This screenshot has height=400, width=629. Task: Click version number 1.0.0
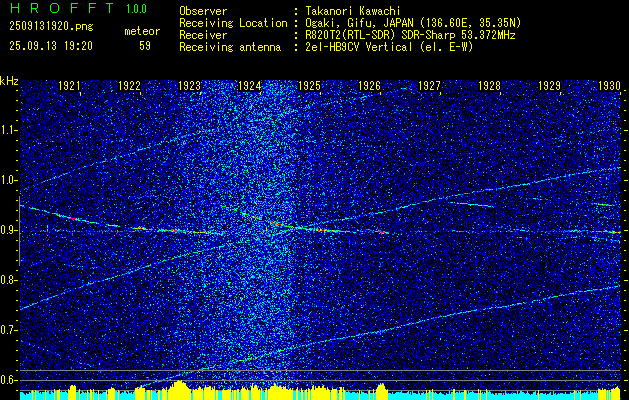point(136,9)
